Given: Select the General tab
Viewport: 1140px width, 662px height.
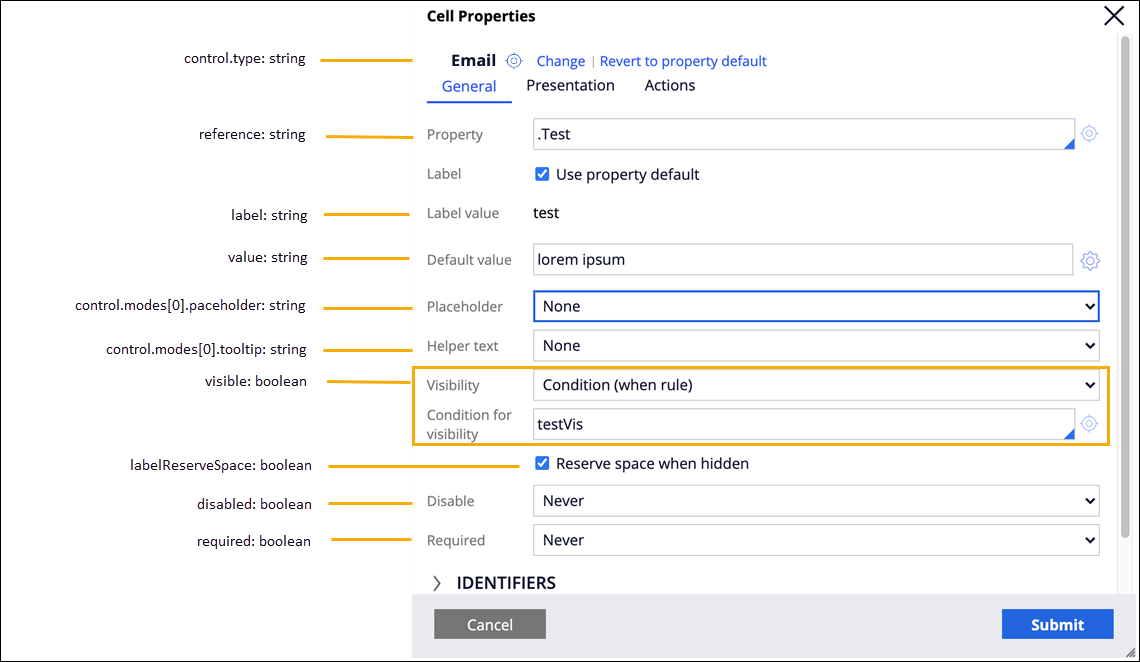Looking at the screenshot, I should click(469, 87).
